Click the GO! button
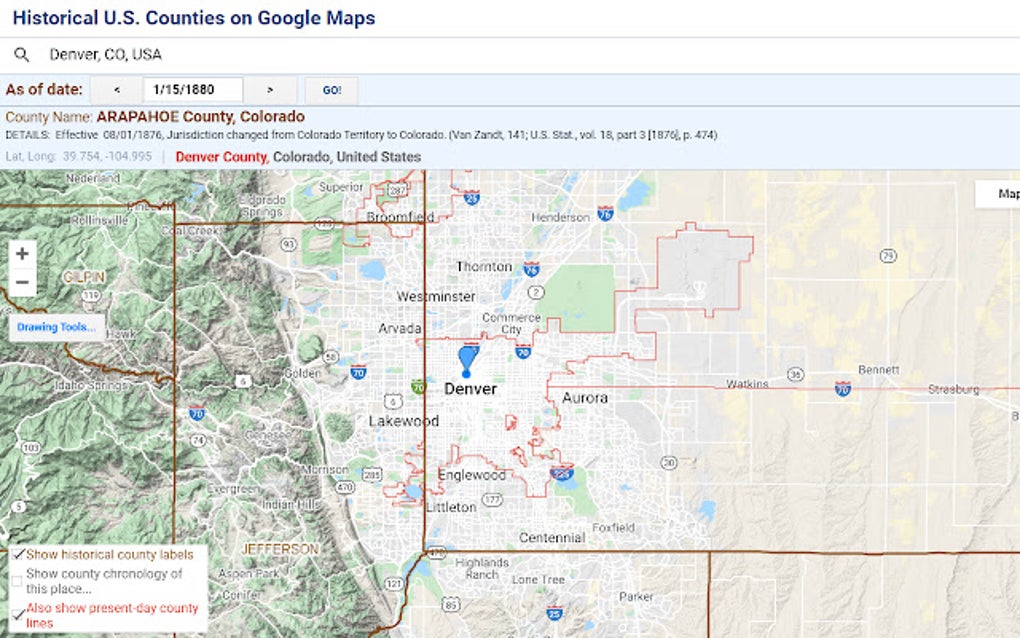Viewport: 1020px width, 638px height. (332, 90)
